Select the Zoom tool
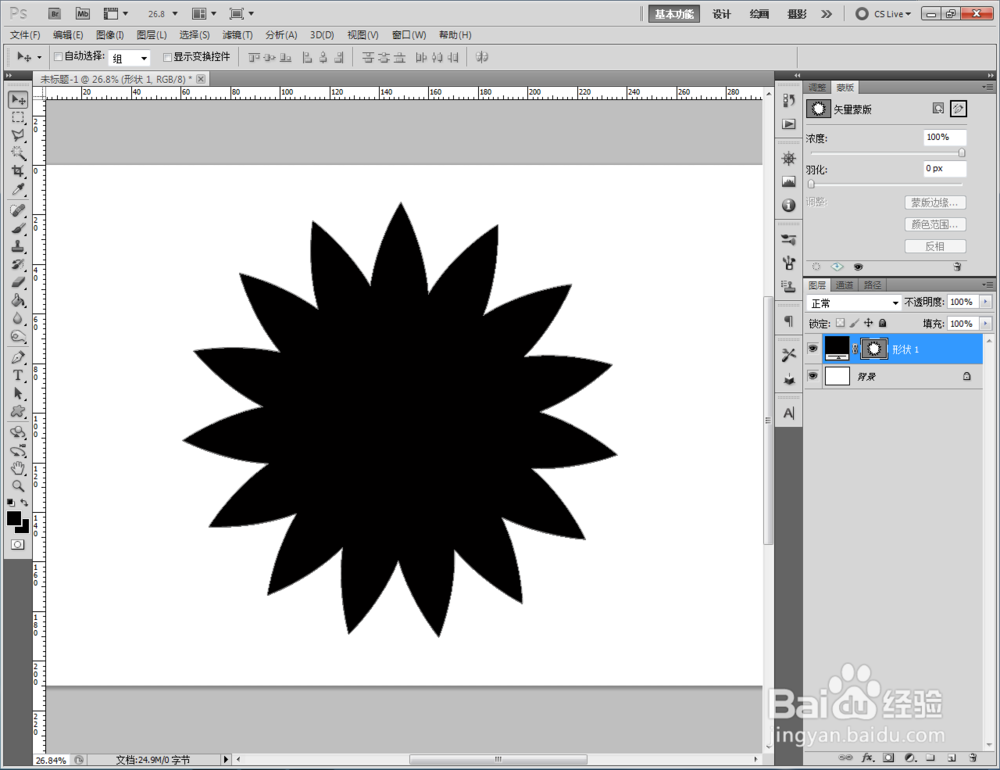Viewport: 1000px width, 770px height. [18, 486]
